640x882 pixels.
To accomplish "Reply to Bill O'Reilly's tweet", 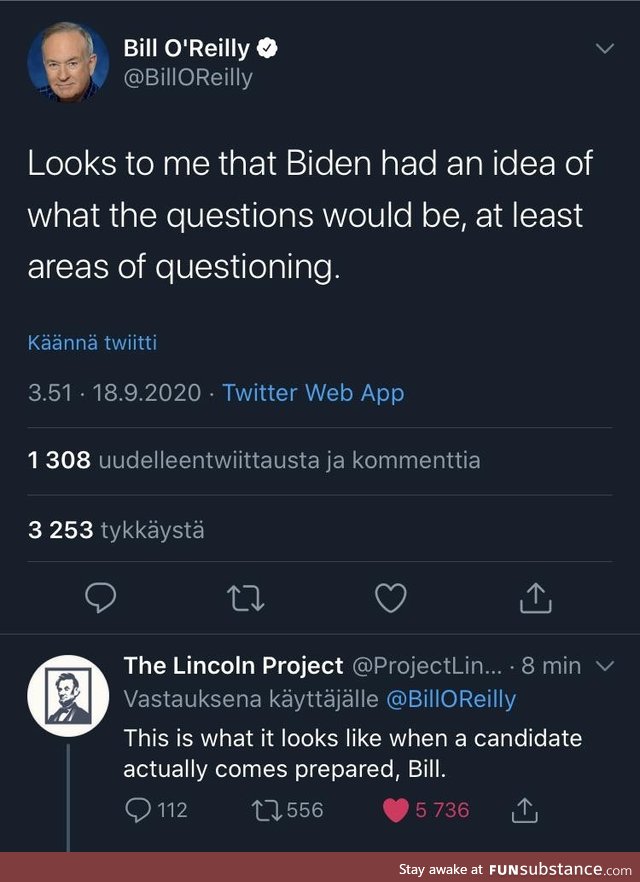I will (x=103, y=597).
